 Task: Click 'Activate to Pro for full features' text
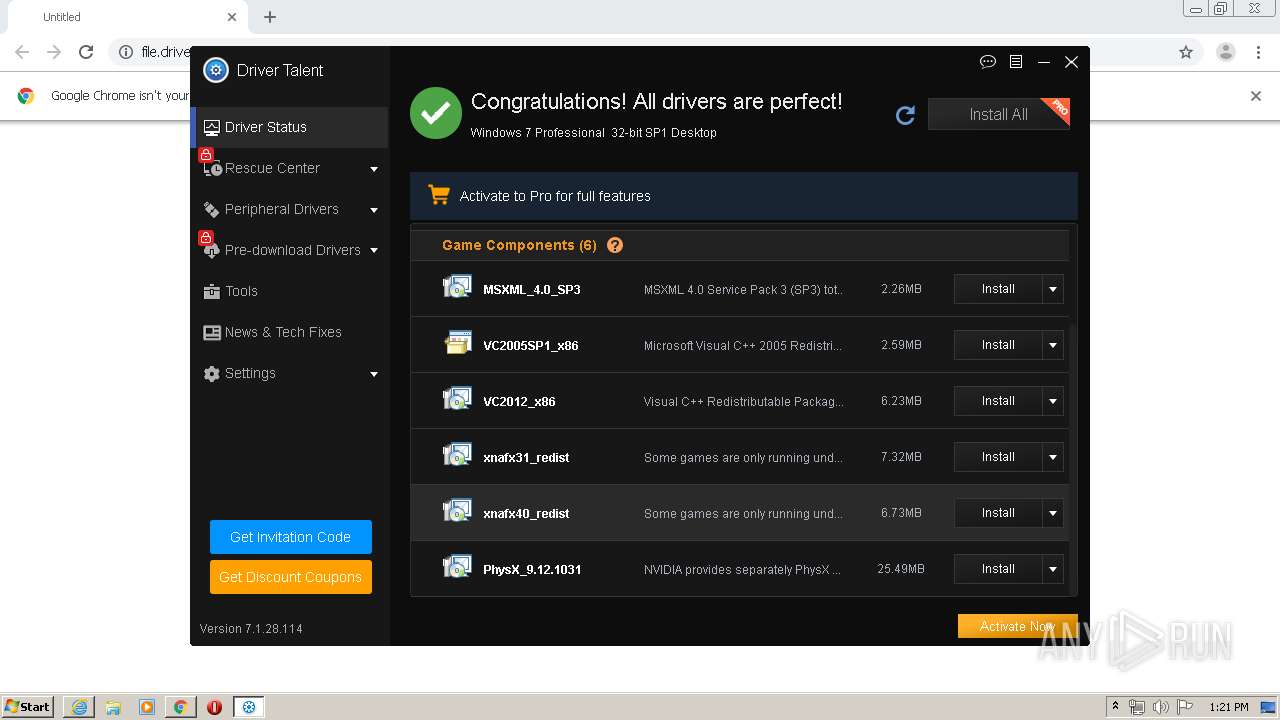pos(555,196)
